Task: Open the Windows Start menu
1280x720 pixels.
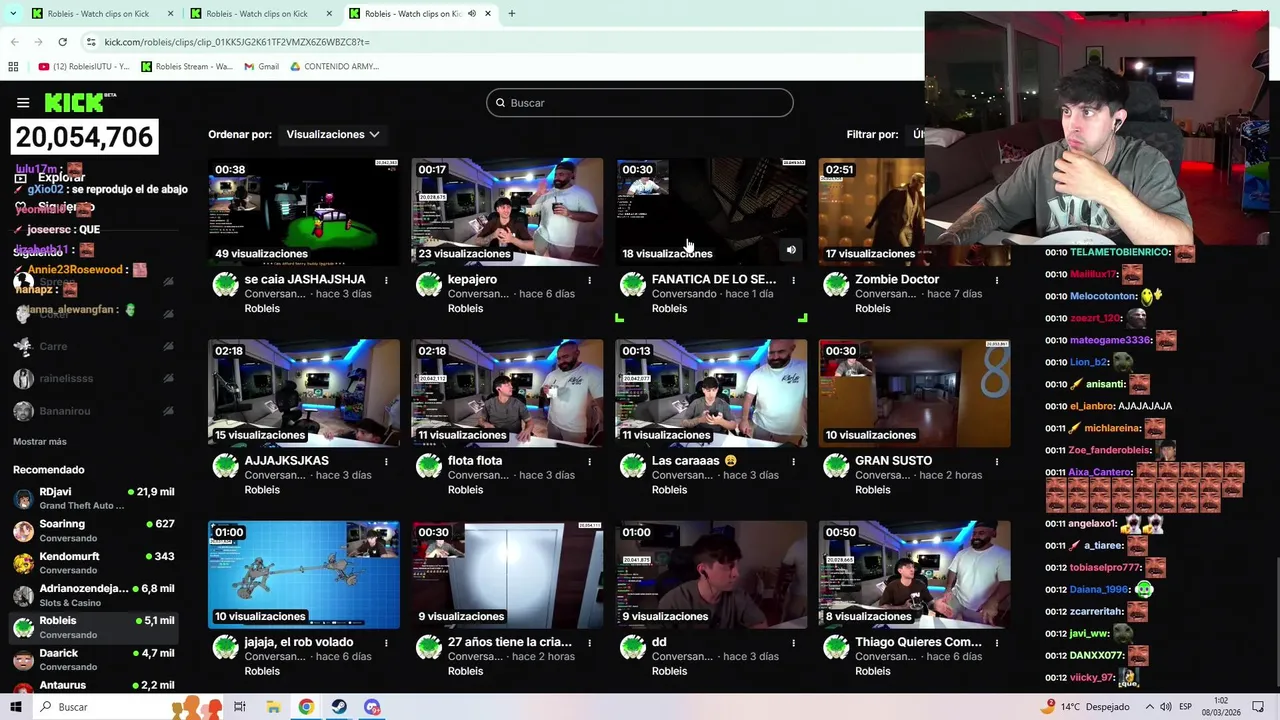Action: coord(15,707)
